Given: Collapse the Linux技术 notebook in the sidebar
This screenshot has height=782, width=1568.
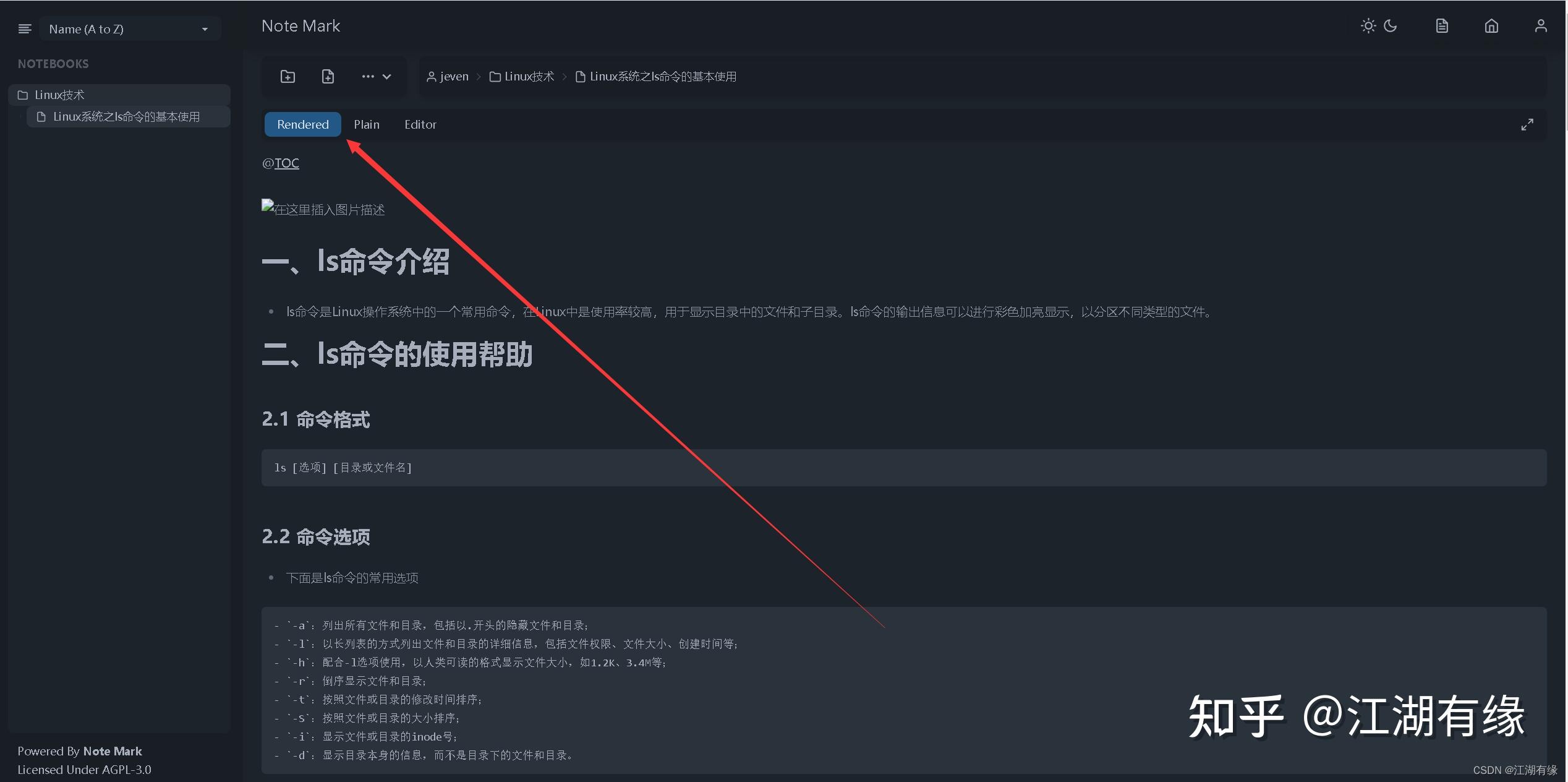Looking at the screenshot, I should click(60, 94).
